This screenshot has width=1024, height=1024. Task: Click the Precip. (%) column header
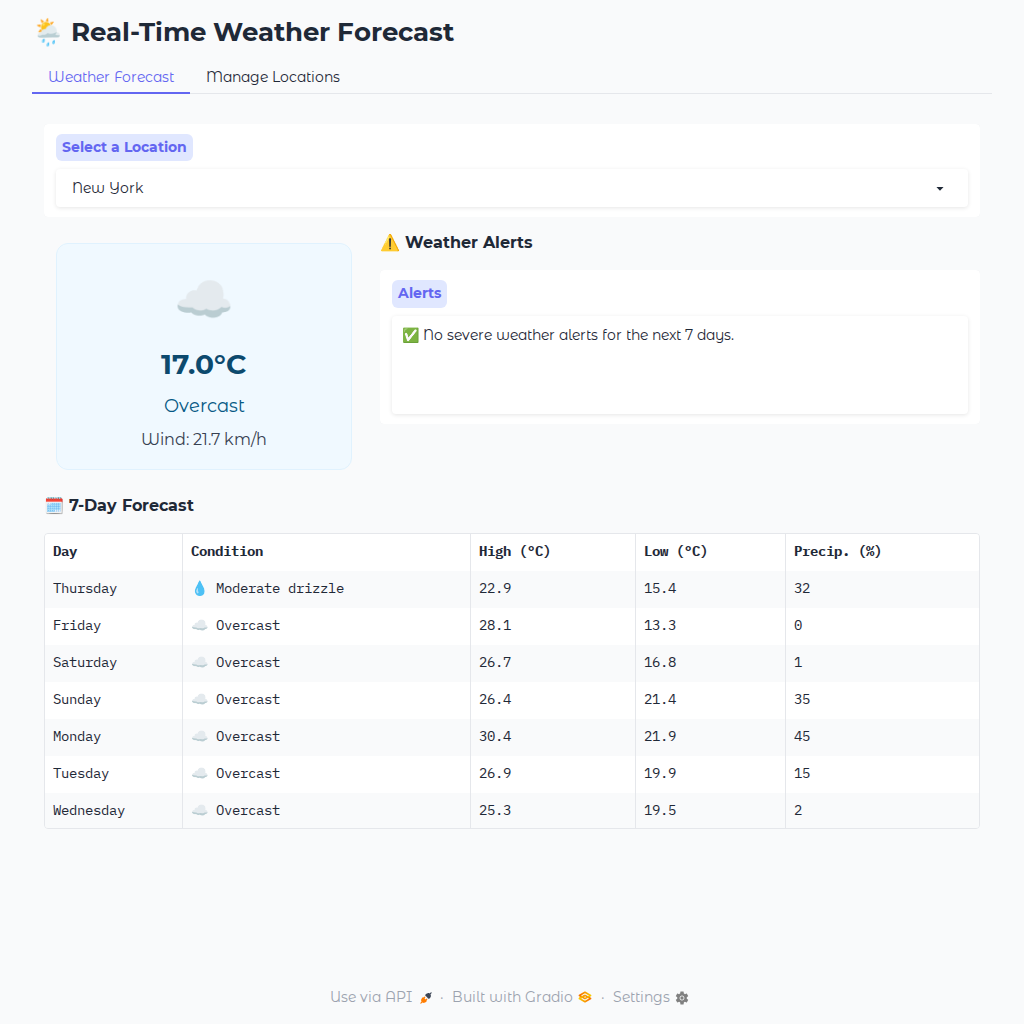pos(838,552)
